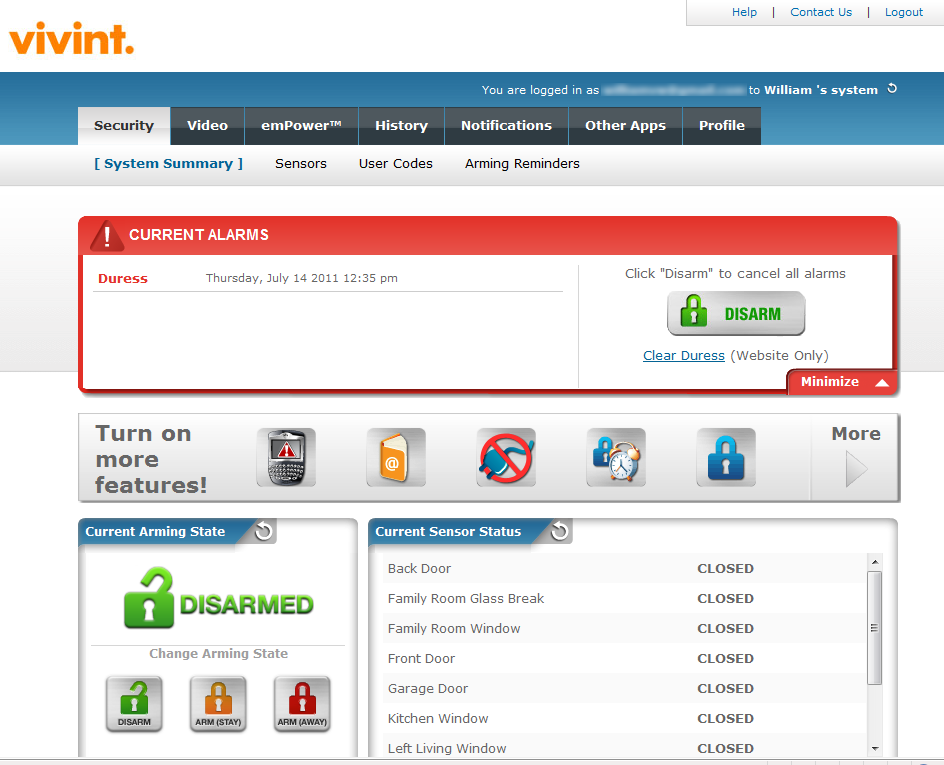Log out using the Logout link

904,12
